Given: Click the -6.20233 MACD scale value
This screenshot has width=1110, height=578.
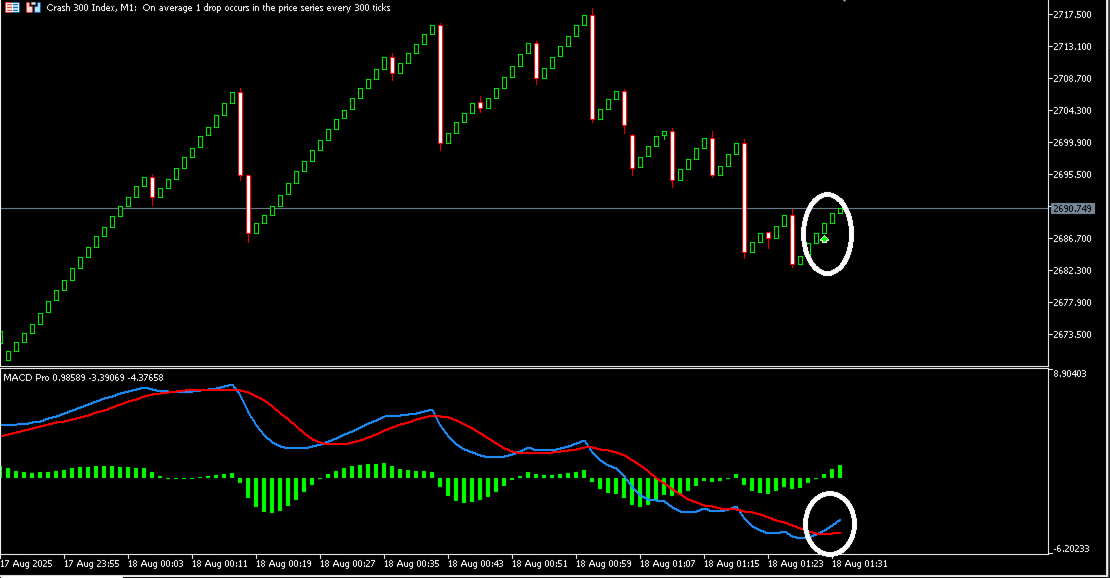Looking at the screenshot, I should [x=1070, y=548].
